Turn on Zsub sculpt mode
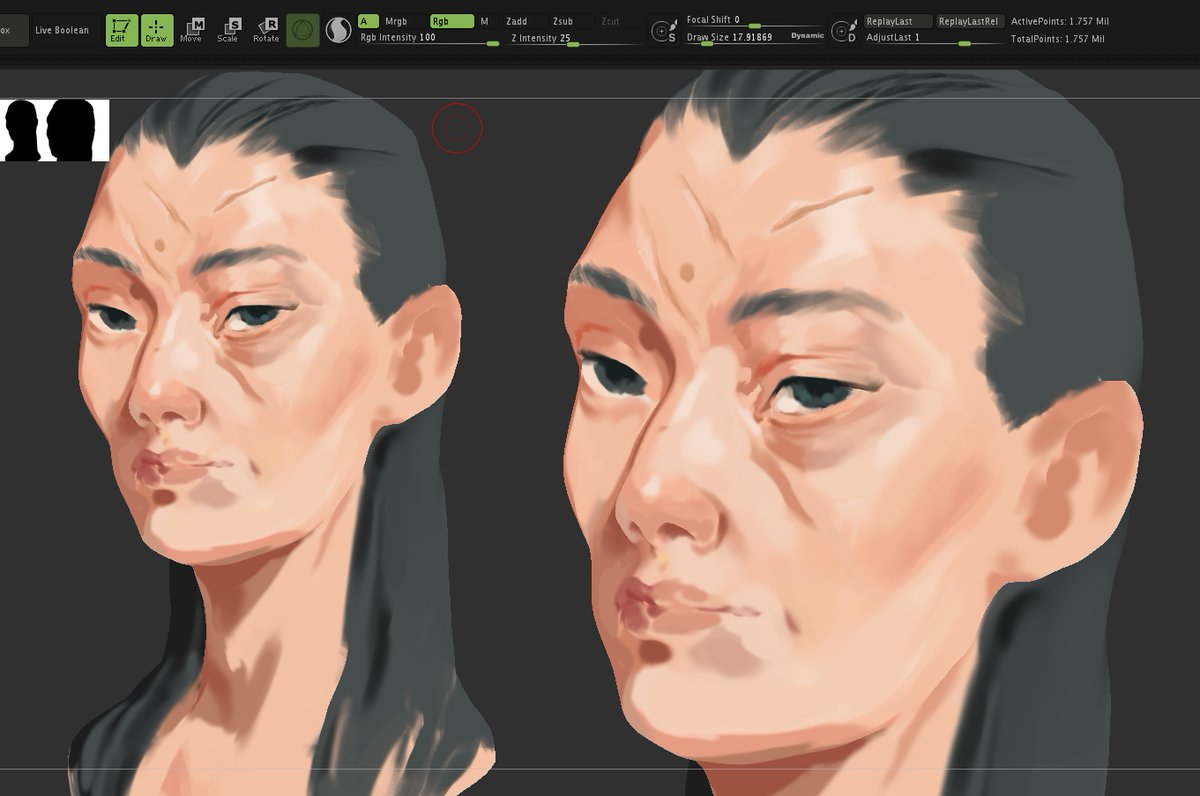 click(x=571, y=21)
